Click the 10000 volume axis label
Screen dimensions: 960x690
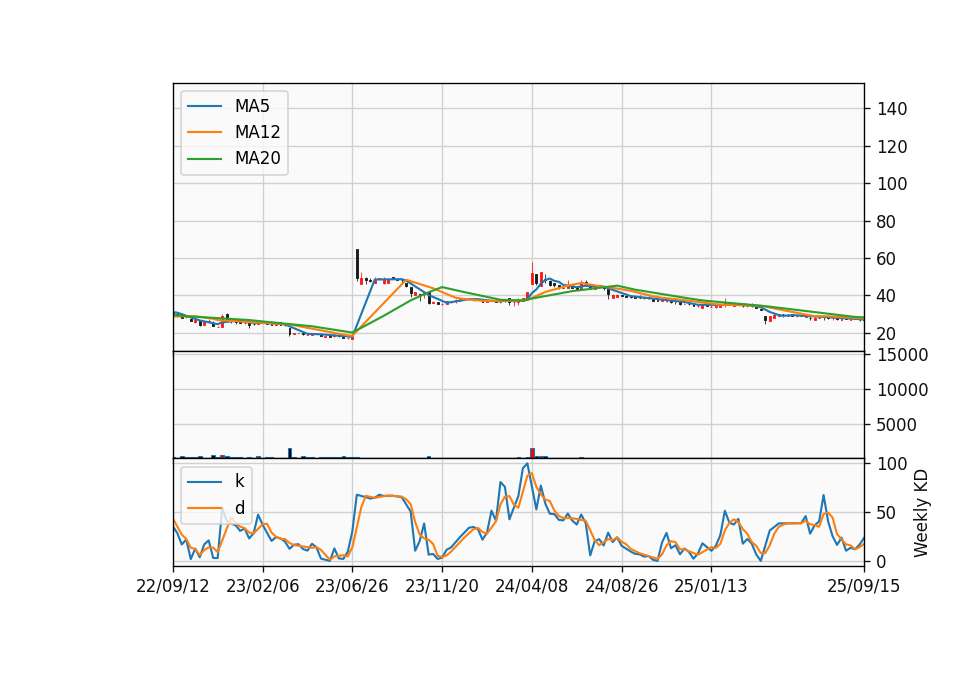pos(902,390)
